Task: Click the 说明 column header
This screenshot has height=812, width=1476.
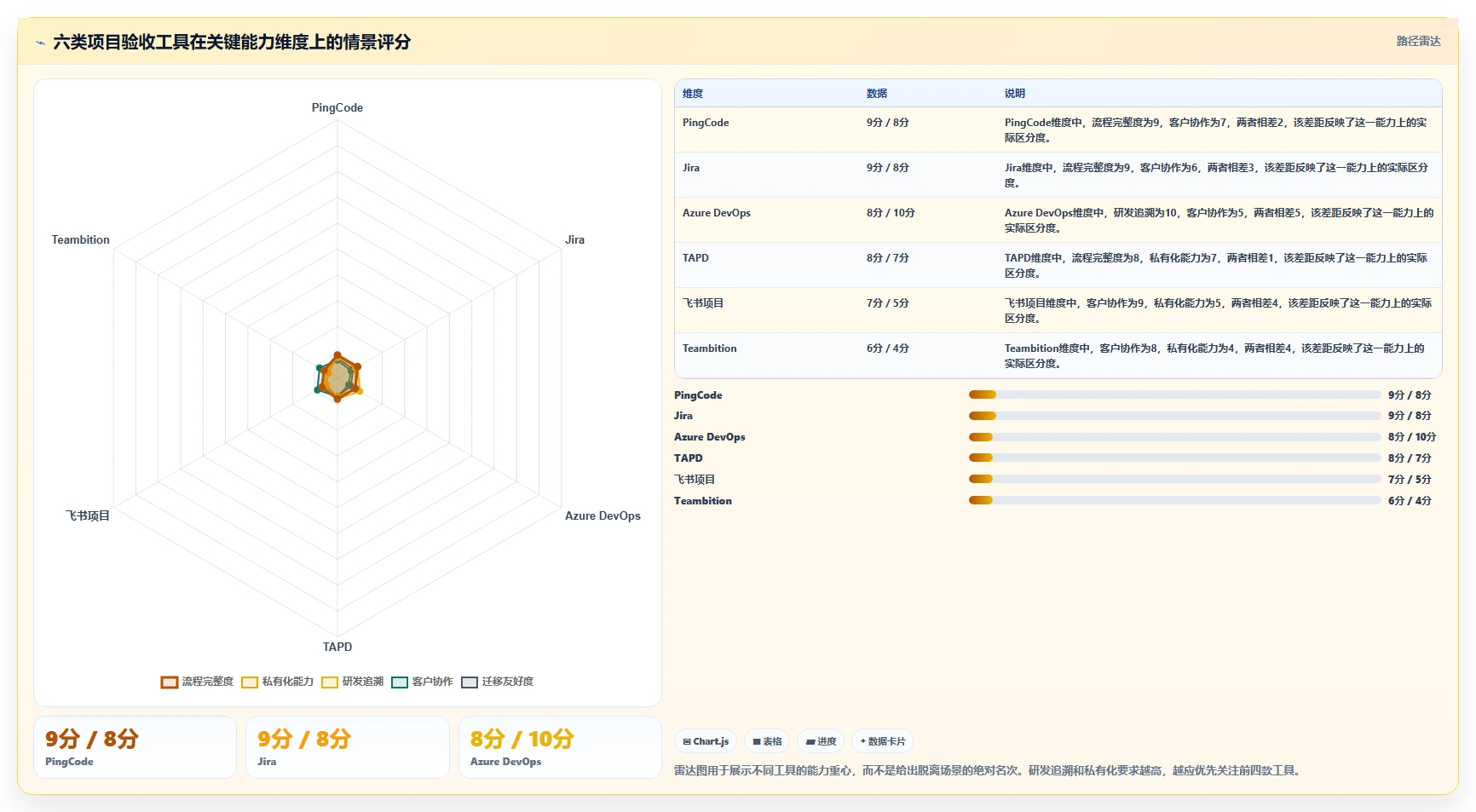Action: 1014,94
